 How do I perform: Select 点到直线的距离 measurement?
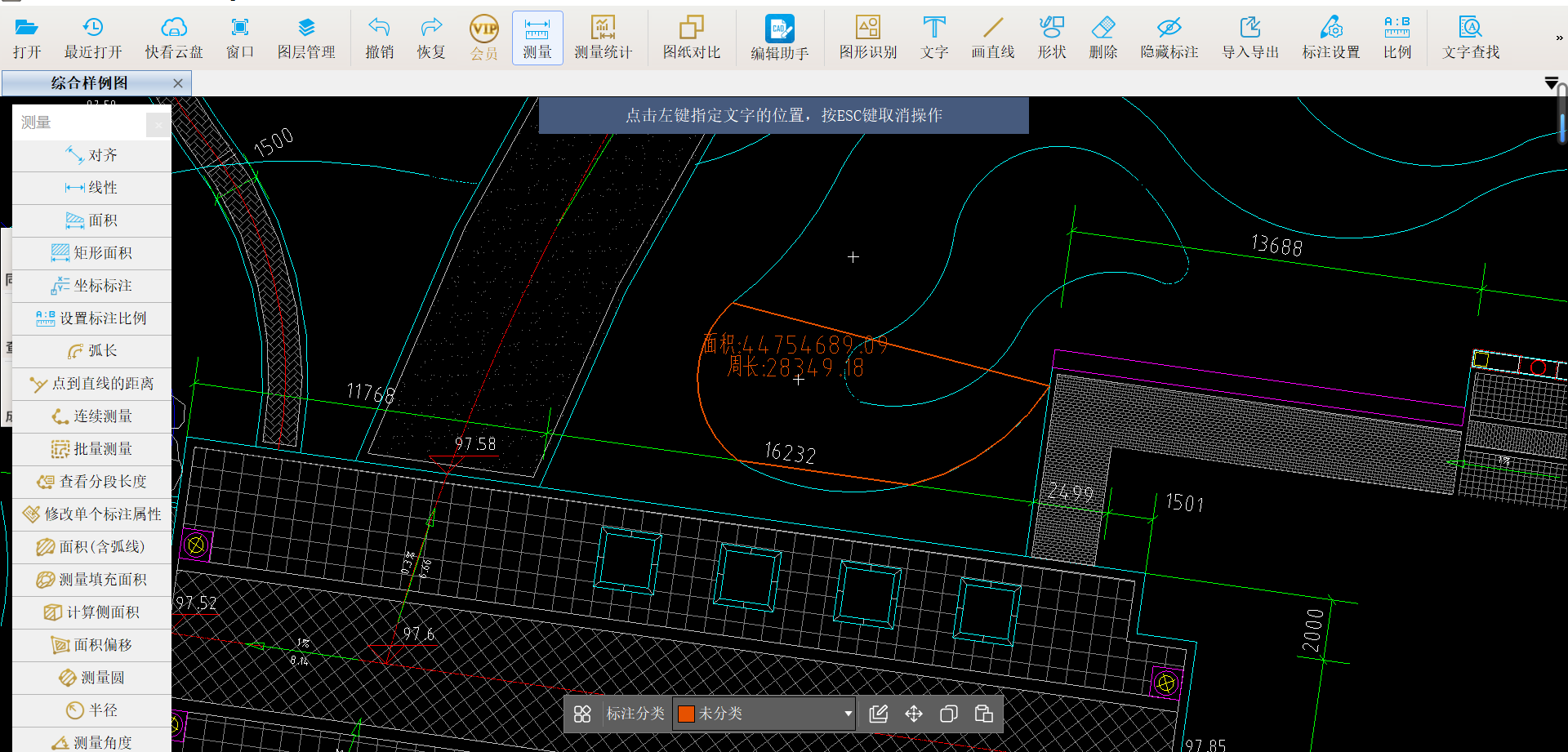pyautogui.click(x=91, y=384)
